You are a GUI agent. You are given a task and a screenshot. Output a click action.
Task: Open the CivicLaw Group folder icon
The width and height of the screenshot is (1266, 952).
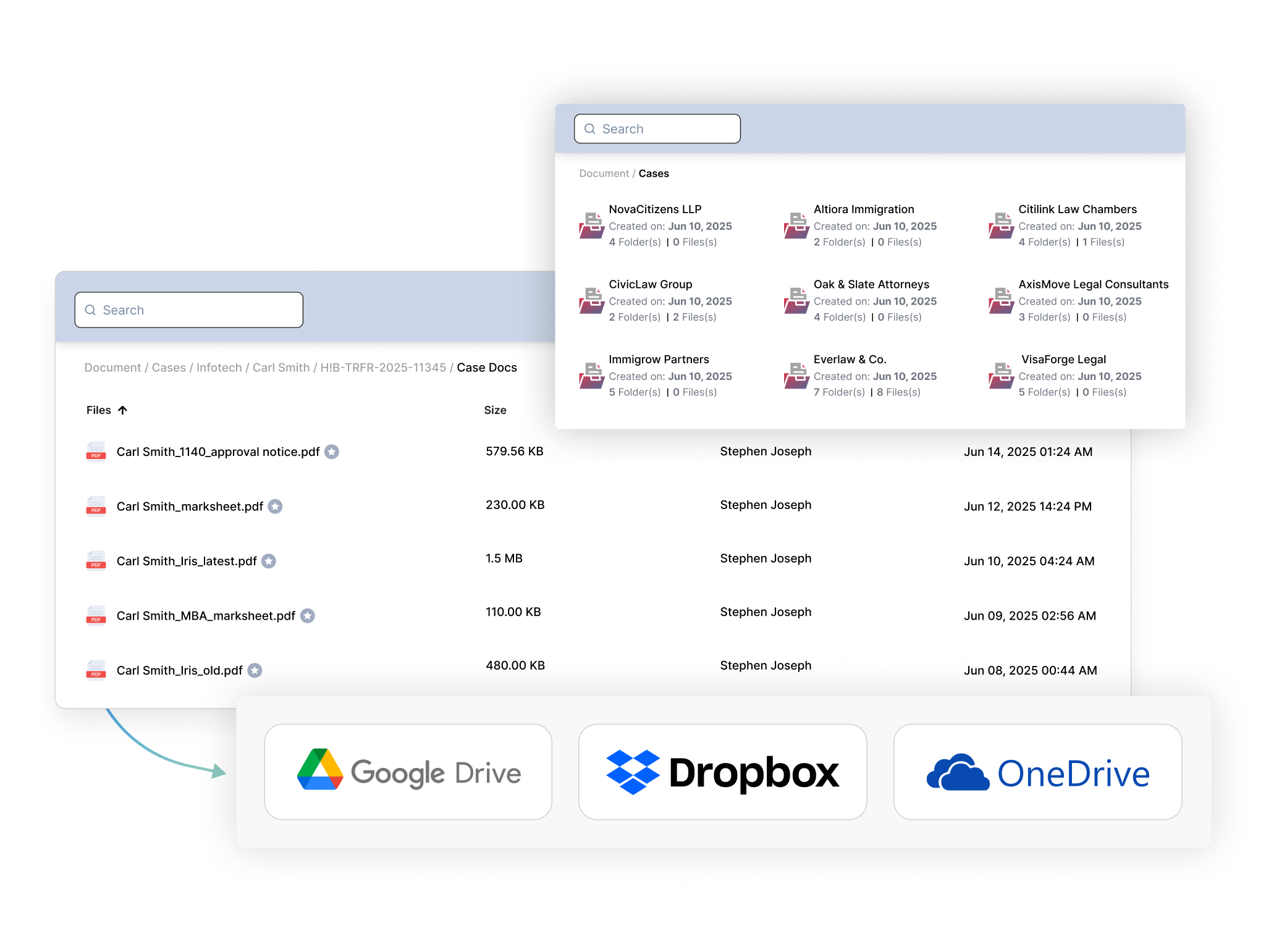coord(592,301)
